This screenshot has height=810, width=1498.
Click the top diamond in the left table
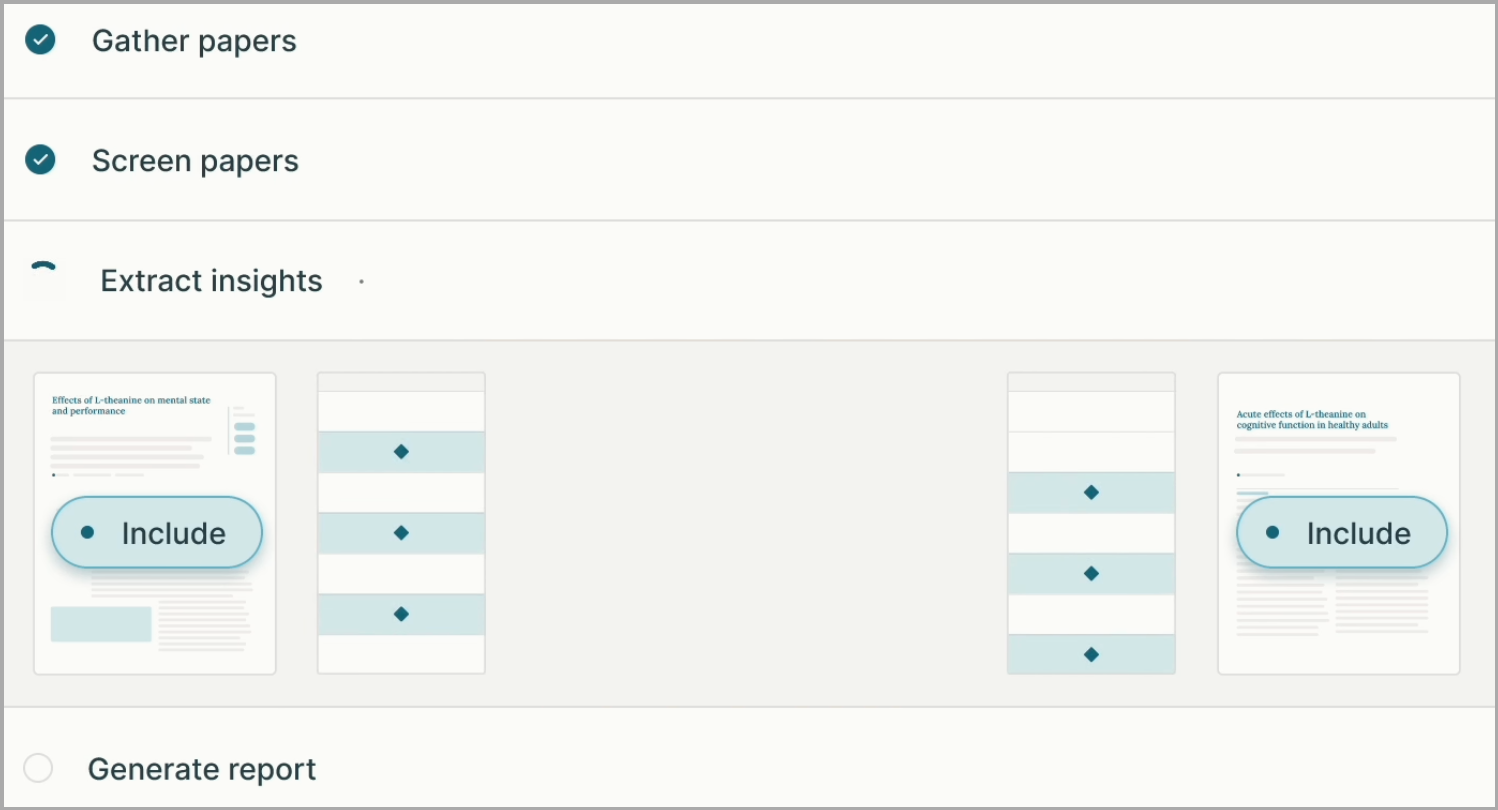(x=401, y=452)
